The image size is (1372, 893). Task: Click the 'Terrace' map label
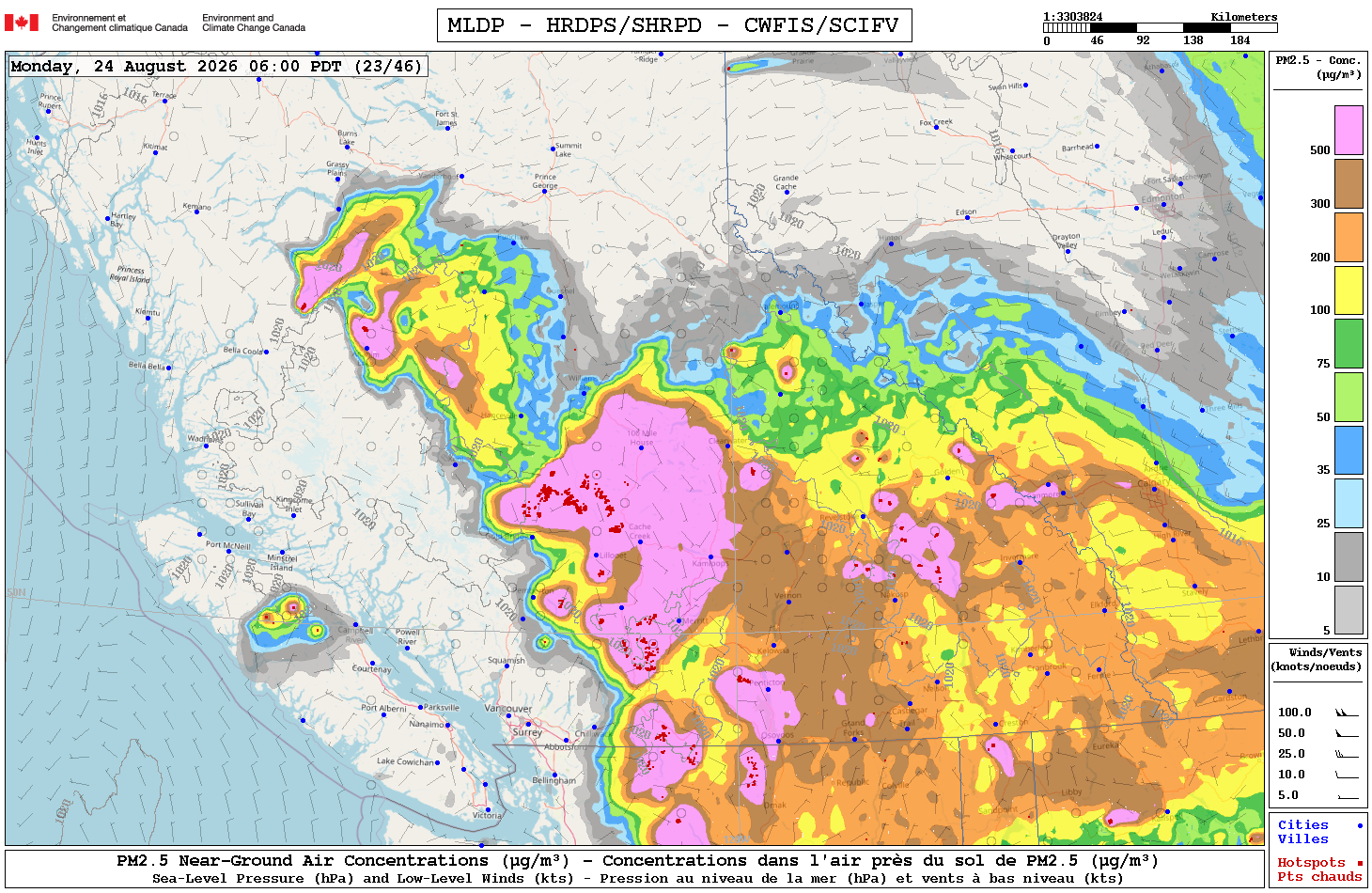[x=164, y=96]
